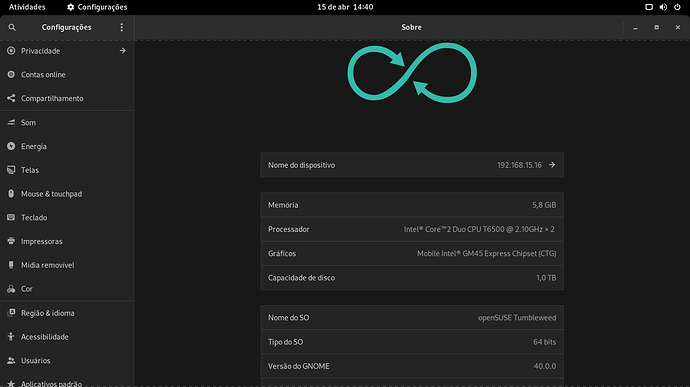Viewport: 690px width, 387px height.
Task: Click the Som sound icon
Action: (x=11, y=122)
